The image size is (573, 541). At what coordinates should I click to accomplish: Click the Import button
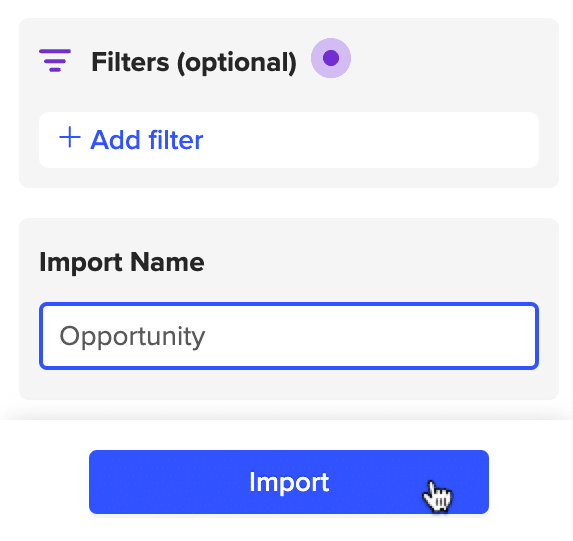pos(289,482)
